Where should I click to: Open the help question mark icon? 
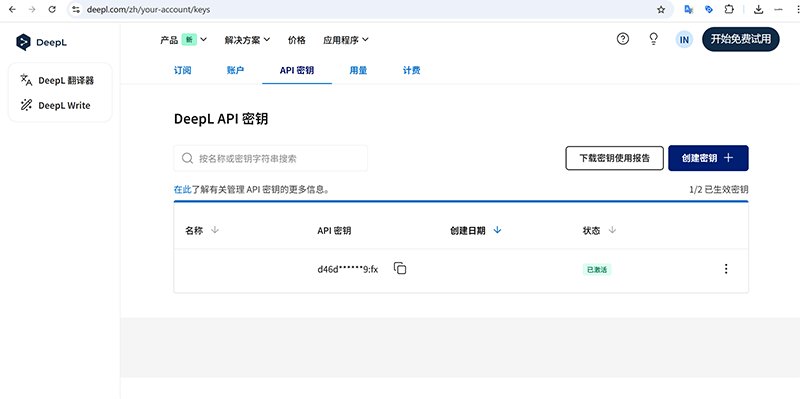[x=622, y=39]
